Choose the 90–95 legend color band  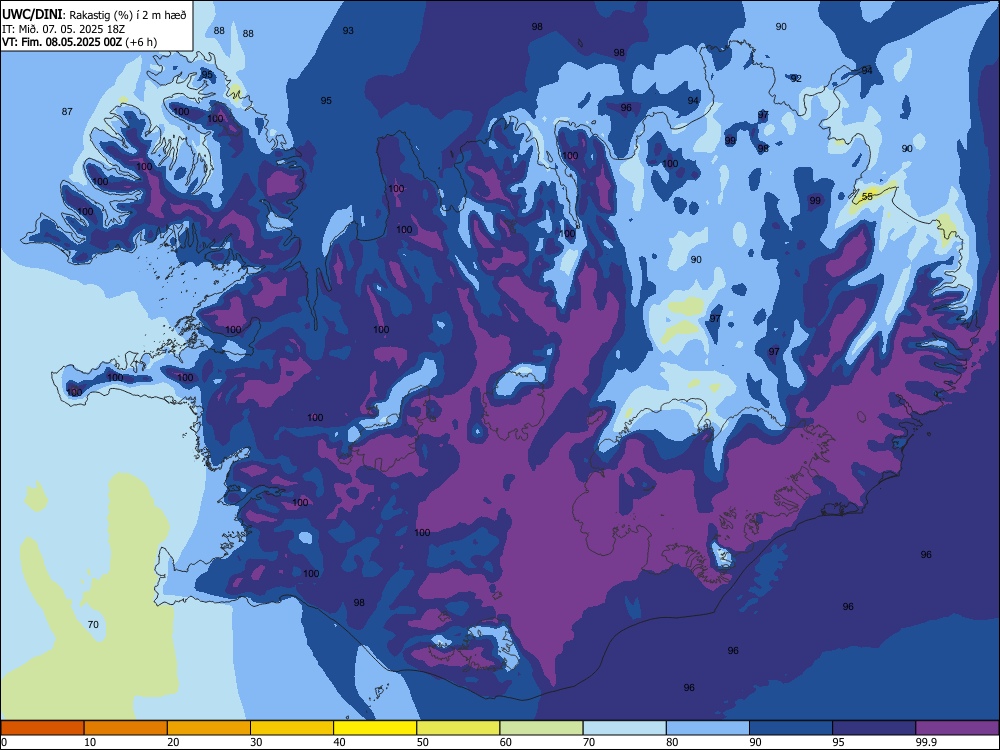(x=791, y=728)
